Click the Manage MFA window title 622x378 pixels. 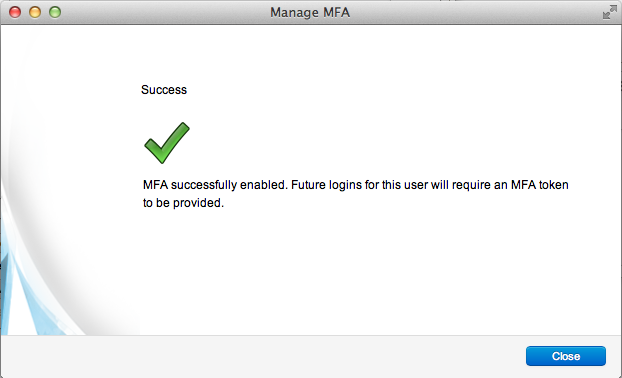(x=310, y=12)
